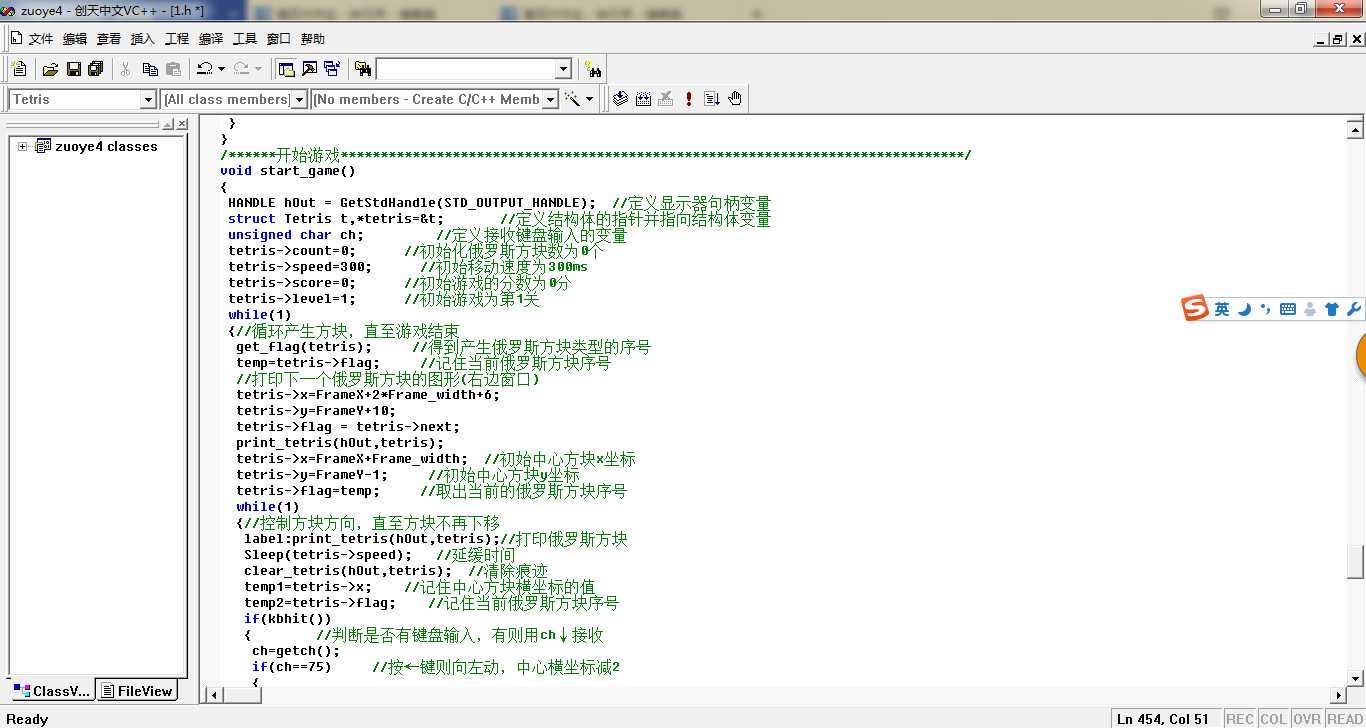Click the workspace panel dock toggle button

167,124
